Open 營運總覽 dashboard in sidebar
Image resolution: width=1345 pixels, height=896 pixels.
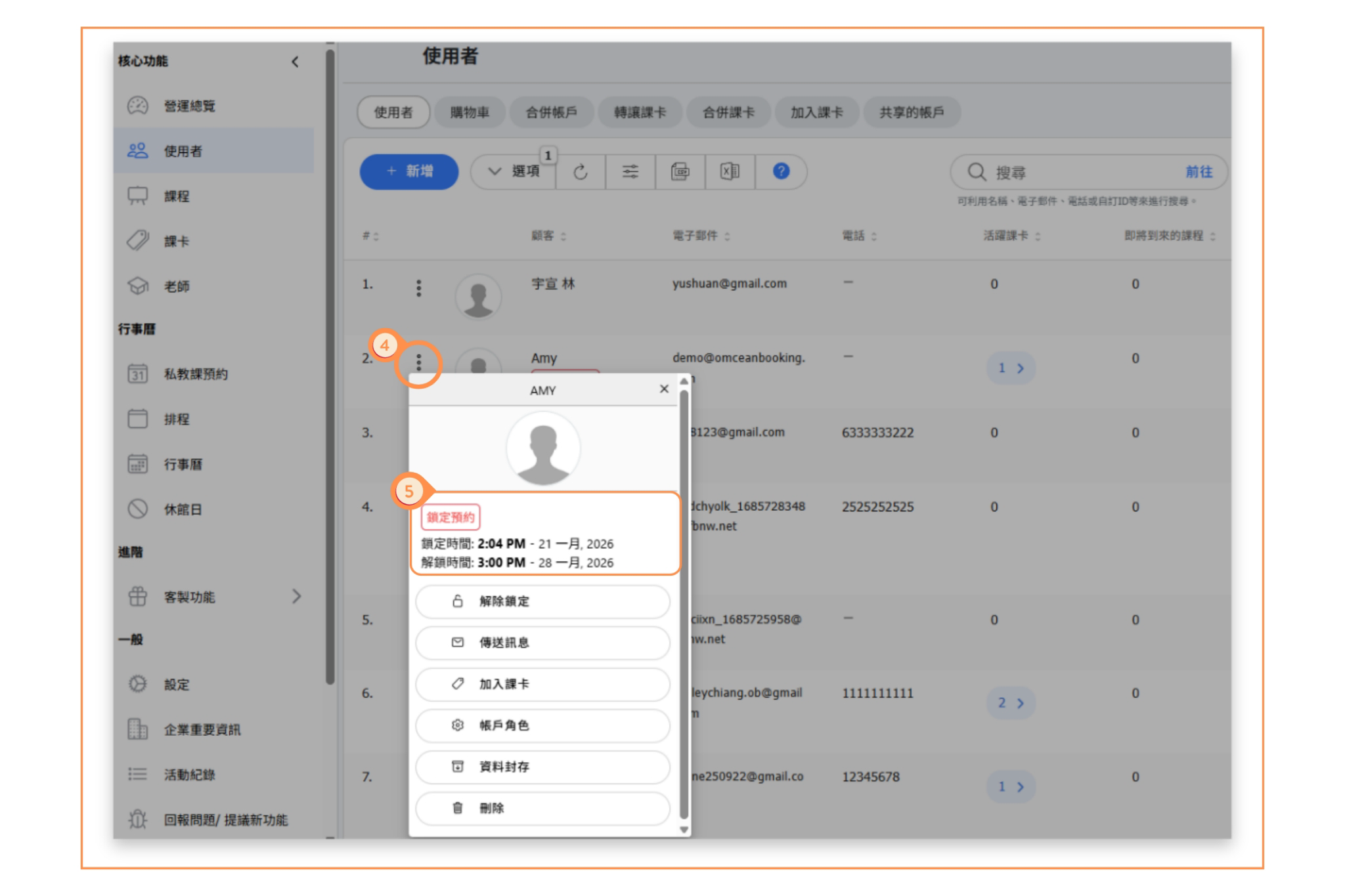click(x=189, y=106)
